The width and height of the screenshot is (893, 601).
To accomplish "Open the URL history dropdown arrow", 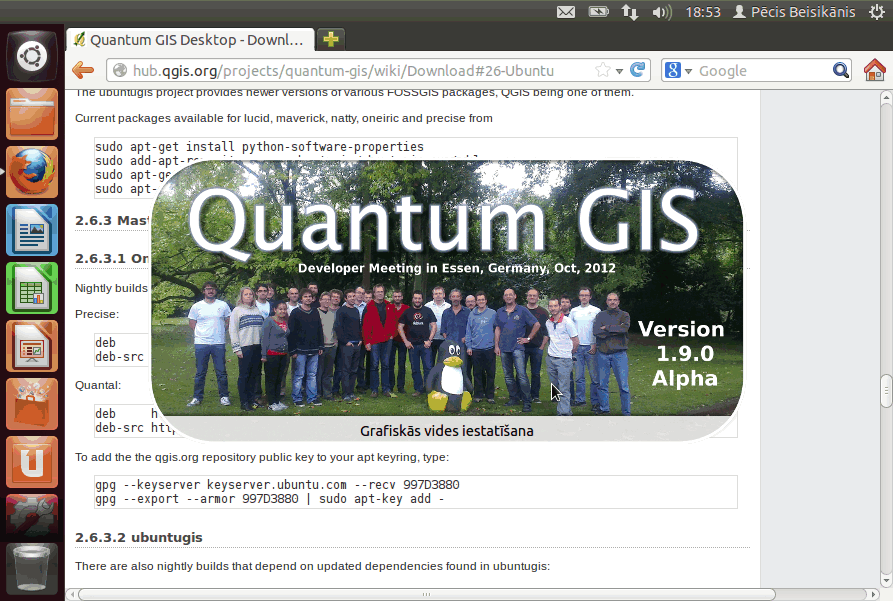I will point(619,71).
